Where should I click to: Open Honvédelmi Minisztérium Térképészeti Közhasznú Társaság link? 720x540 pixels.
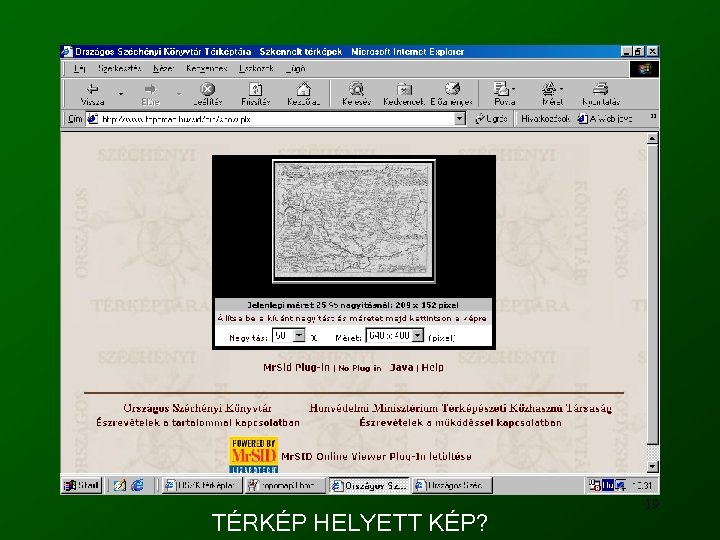point(460,408)
